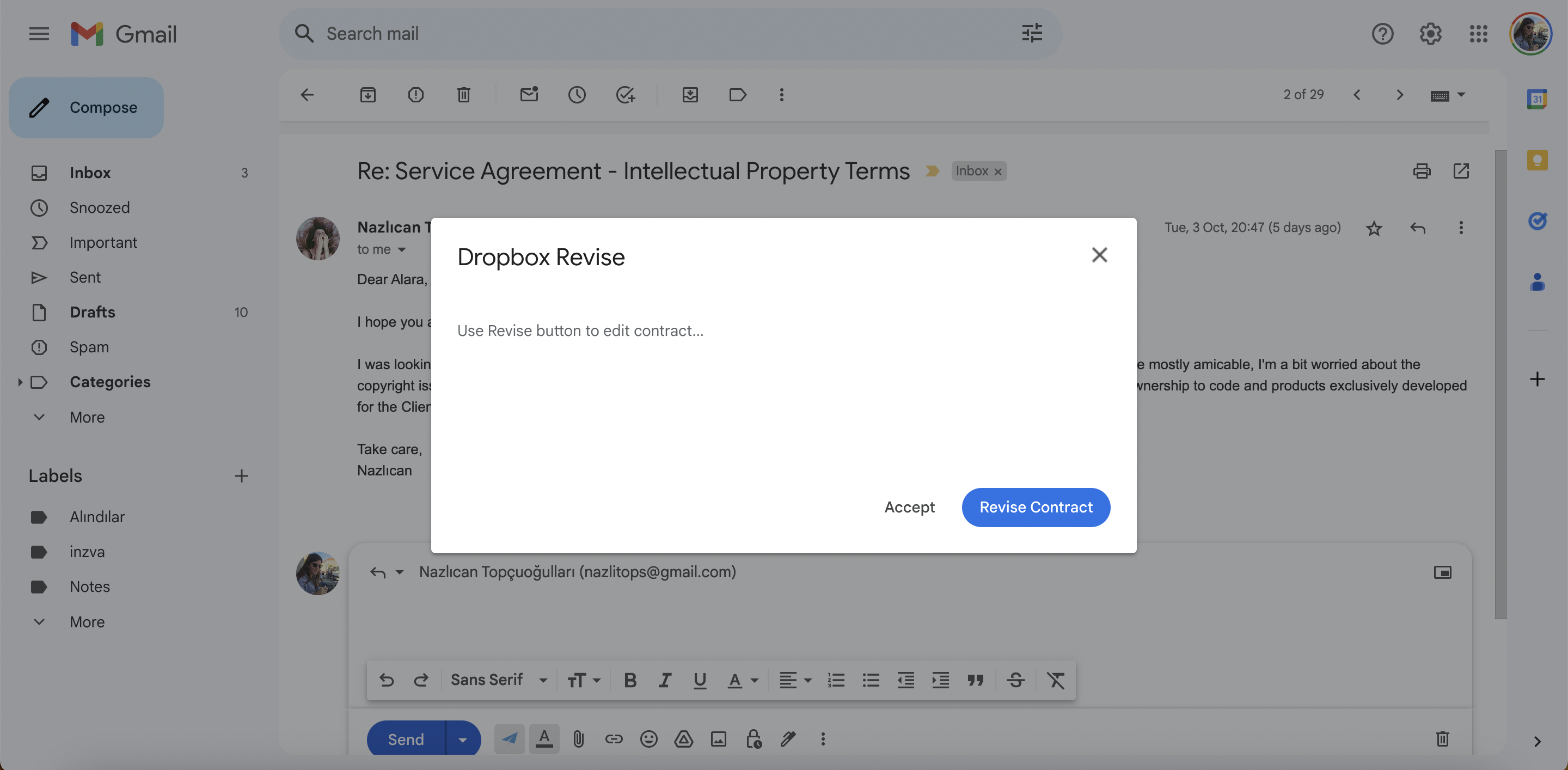Click the Insert signature pen icon

[788, 739]
